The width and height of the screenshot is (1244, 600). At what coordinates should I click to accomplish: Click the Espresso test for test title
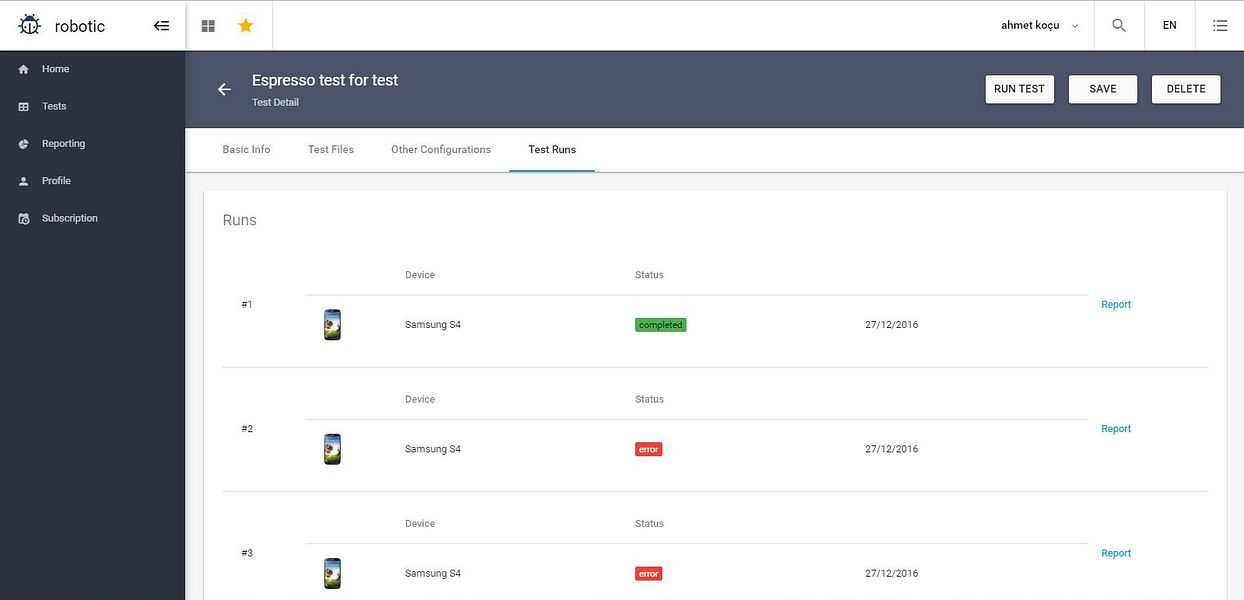325,81
